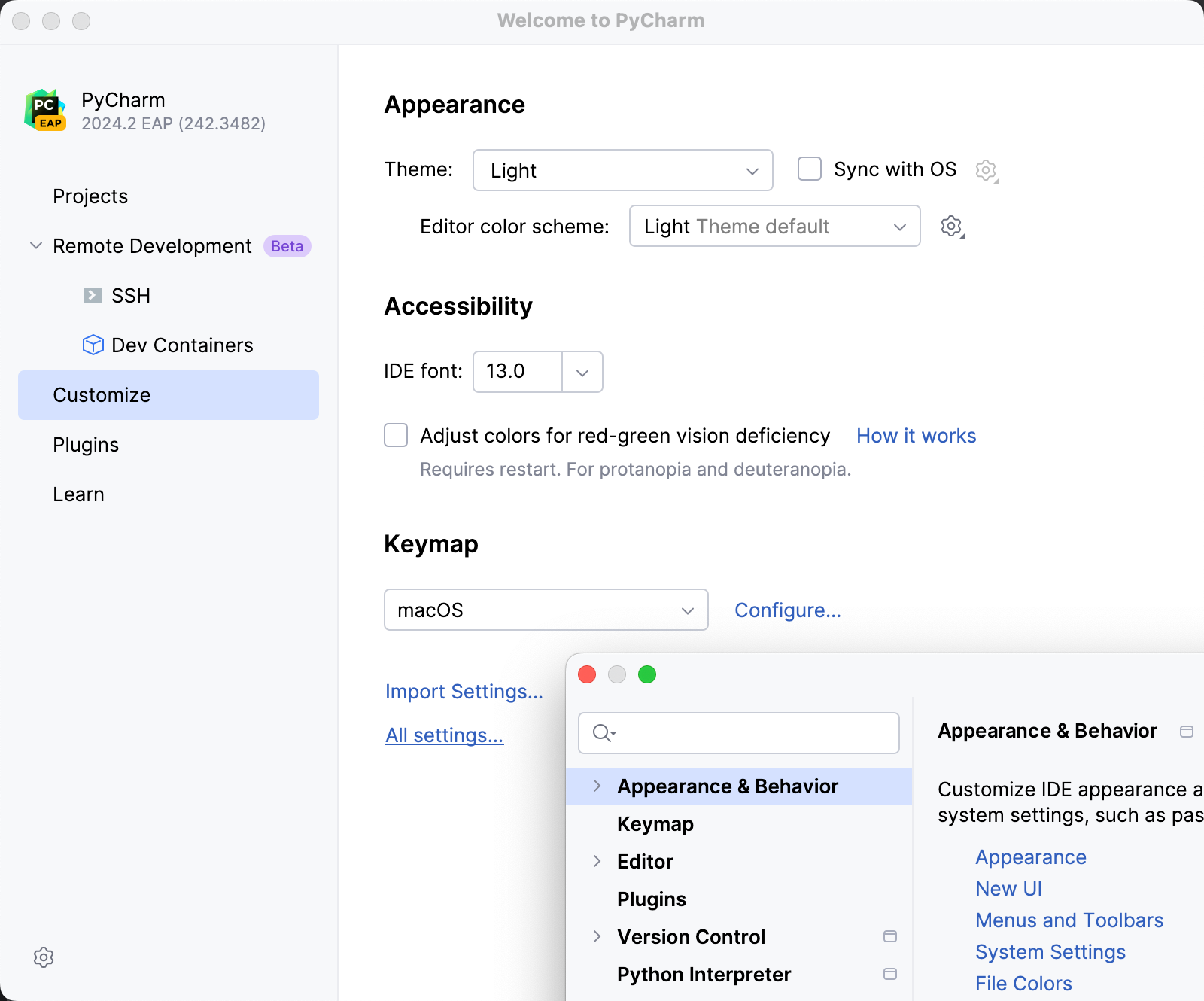This screenshot has height=1001, width=1204.
Task: Collapse the Remote Development section
Action: 35,245
